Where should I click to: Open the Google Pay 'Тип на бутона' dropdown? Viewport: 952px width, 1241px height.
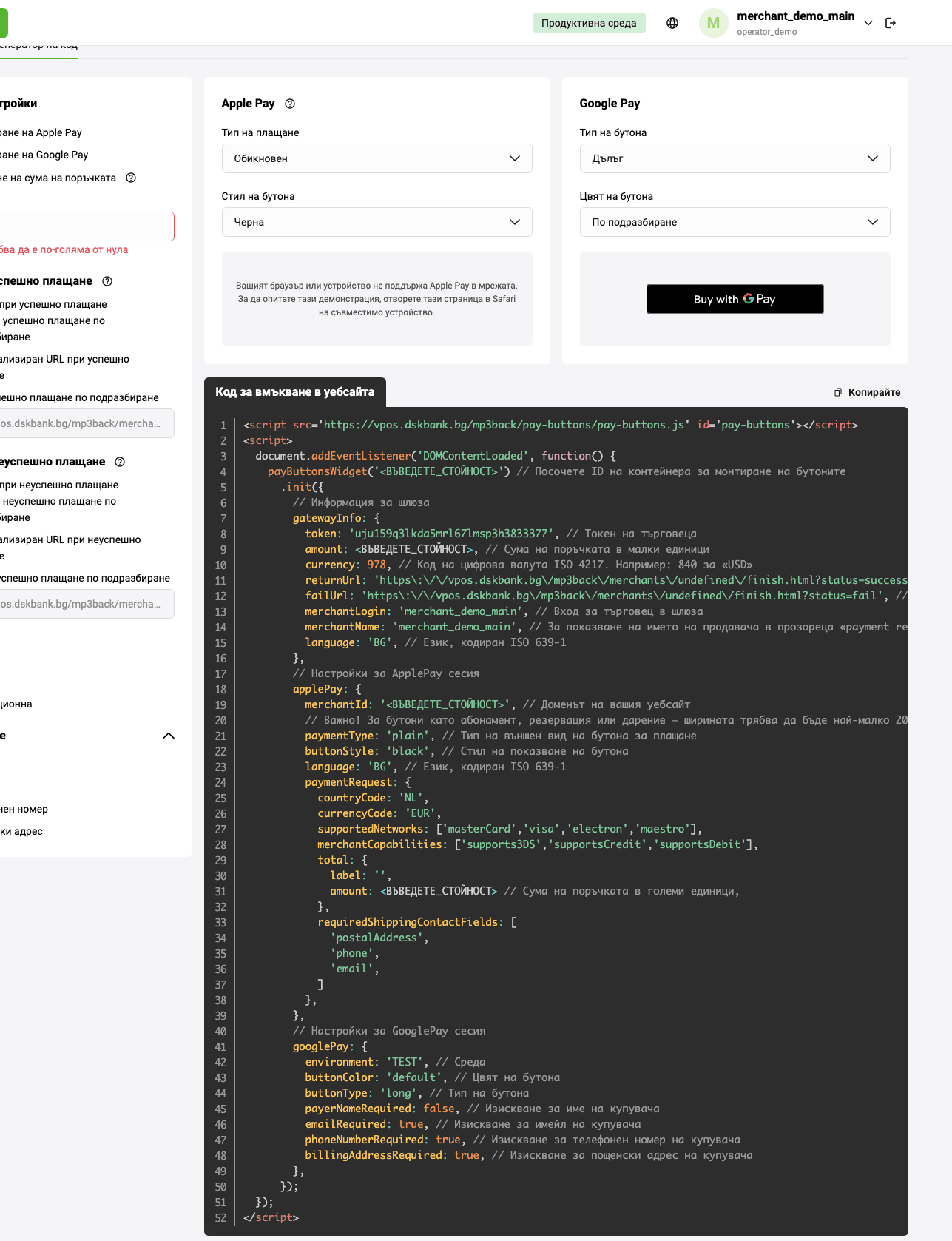coord(735,158)
